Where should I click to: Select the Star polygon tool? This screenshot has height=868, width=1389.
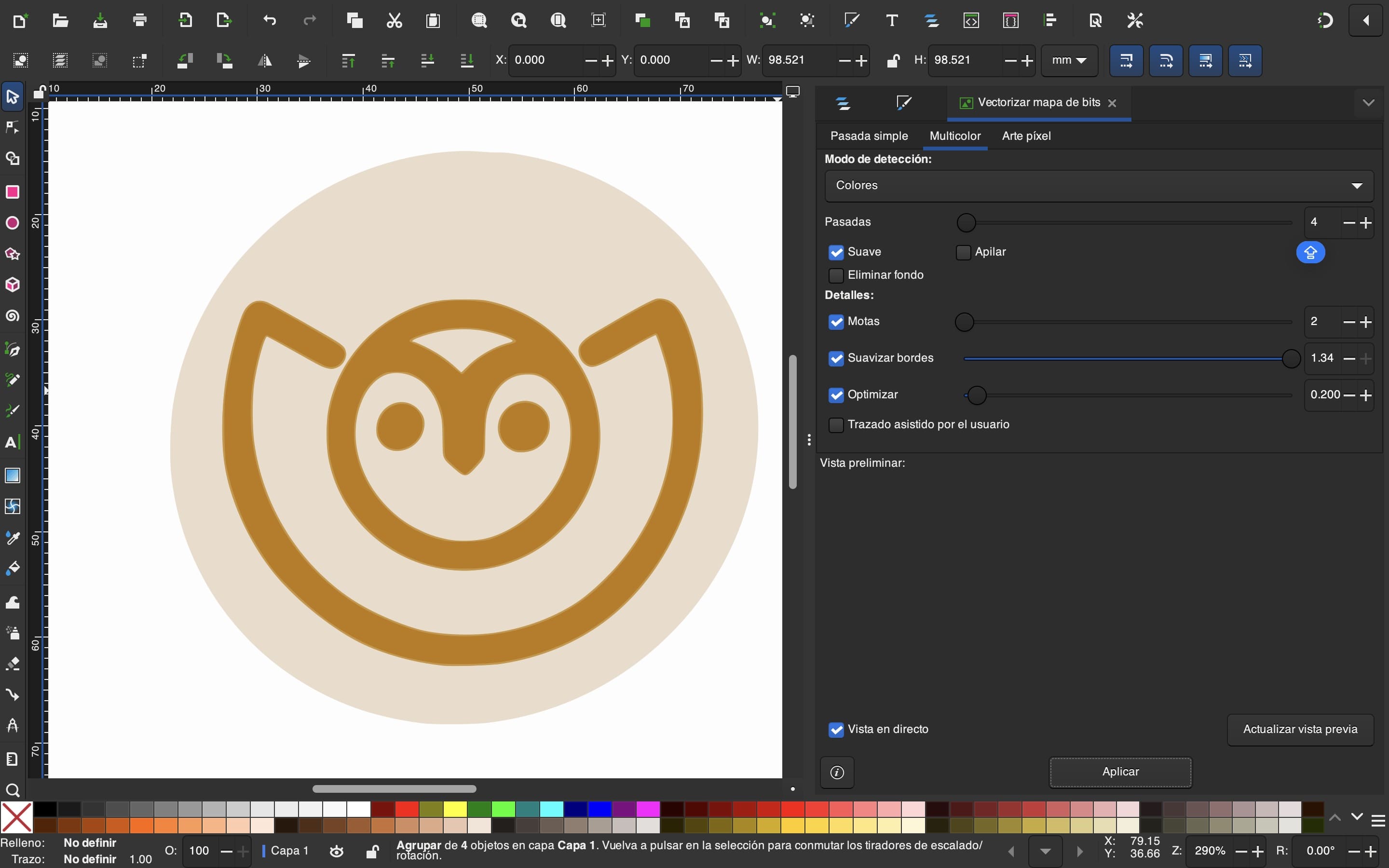click(x=13, y=254)
